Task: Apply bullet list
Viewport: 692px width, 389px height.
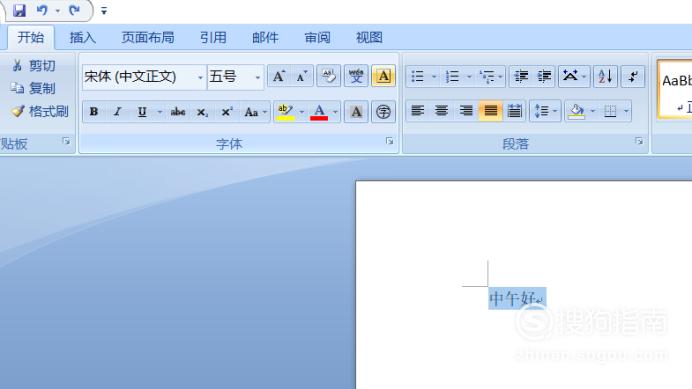Action: pos(417,76)
